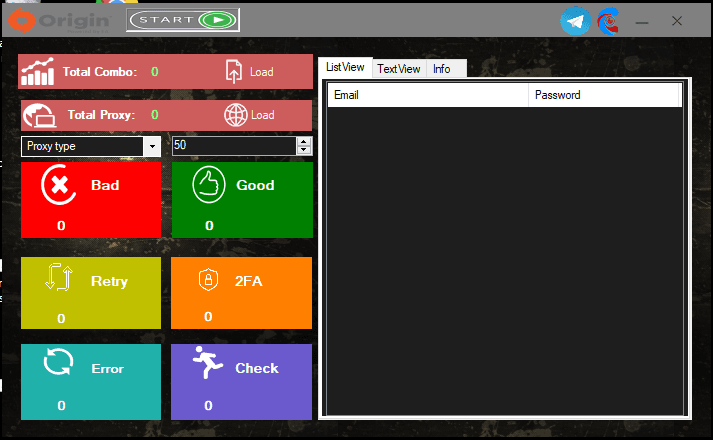Click the bar chart icon beside Total Combo
713x440 pixels.
coord(39,71)
